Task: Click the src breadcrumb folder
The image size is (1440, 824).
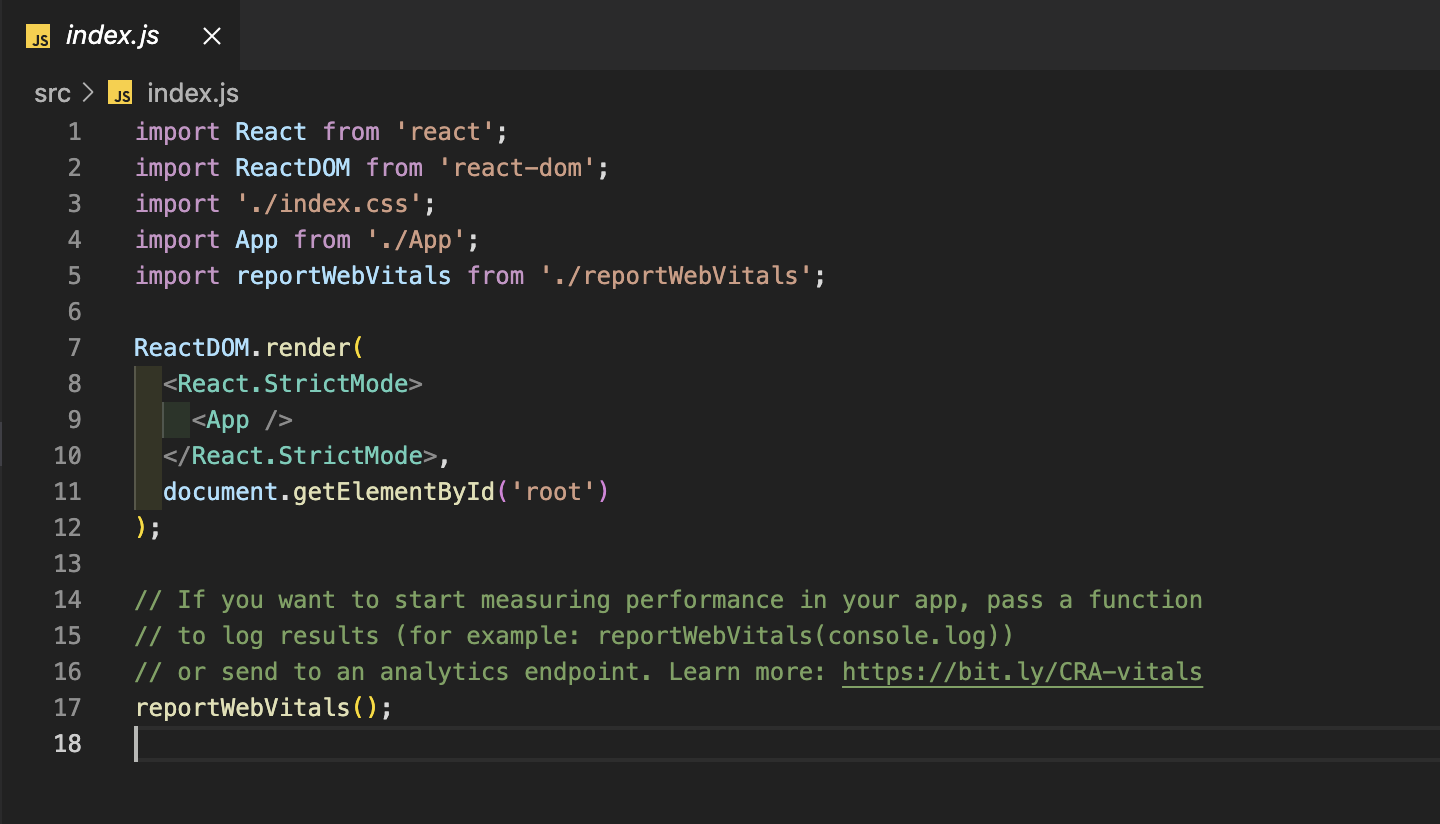Action: click(52, 94)
